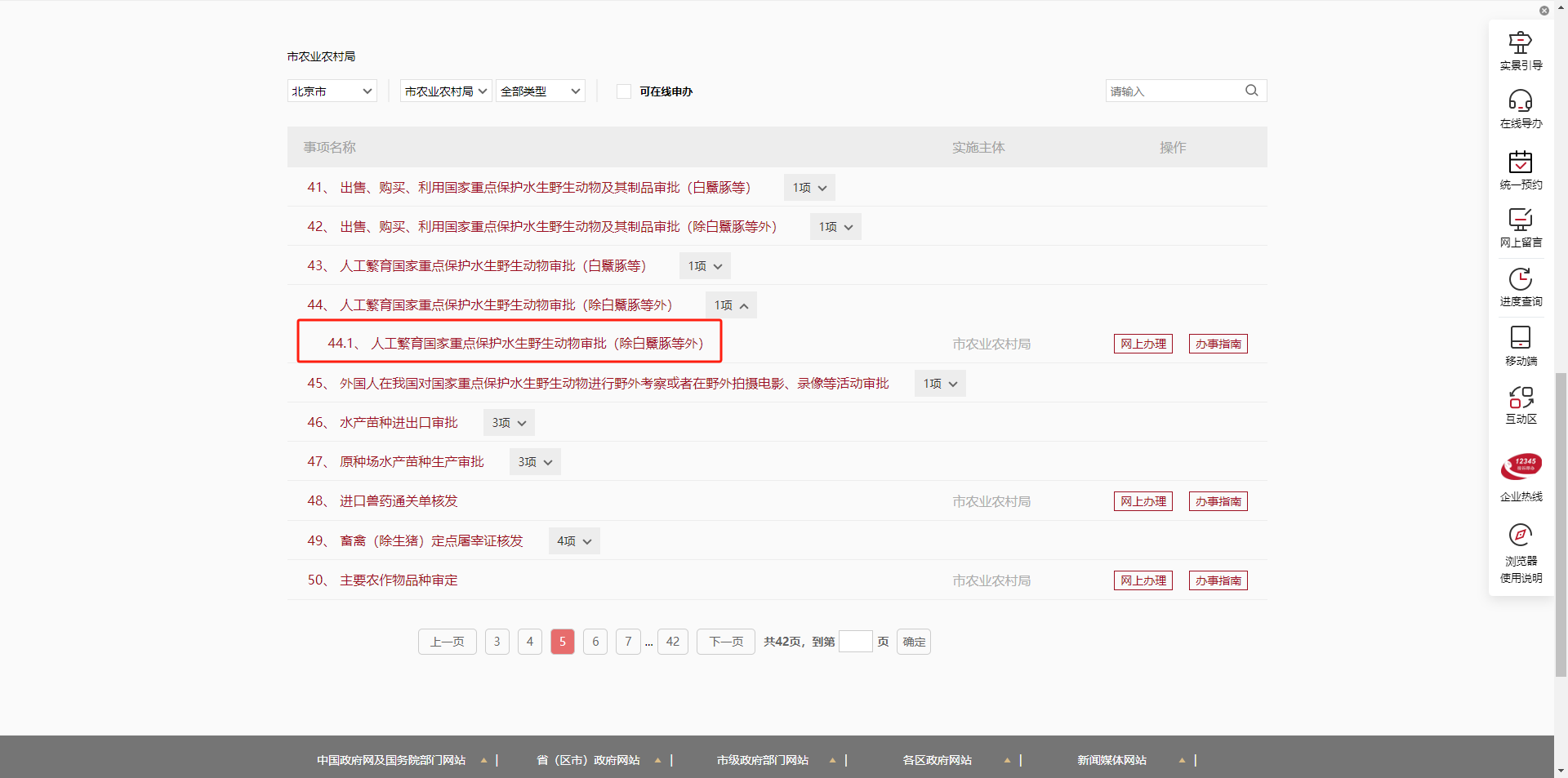This screenshot has height=778, width=1568.
Task: Click the page number jump input field
Action: (x=855, y=642)
